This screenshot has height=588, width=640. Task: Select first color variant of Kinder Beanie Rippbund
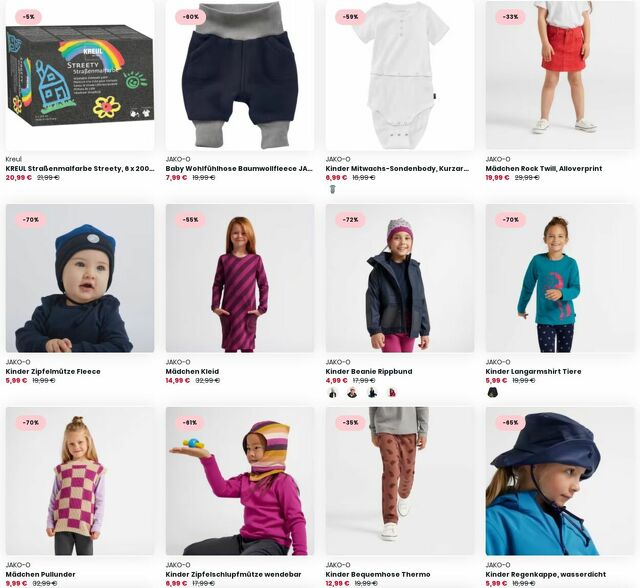(x=333, y=393)
